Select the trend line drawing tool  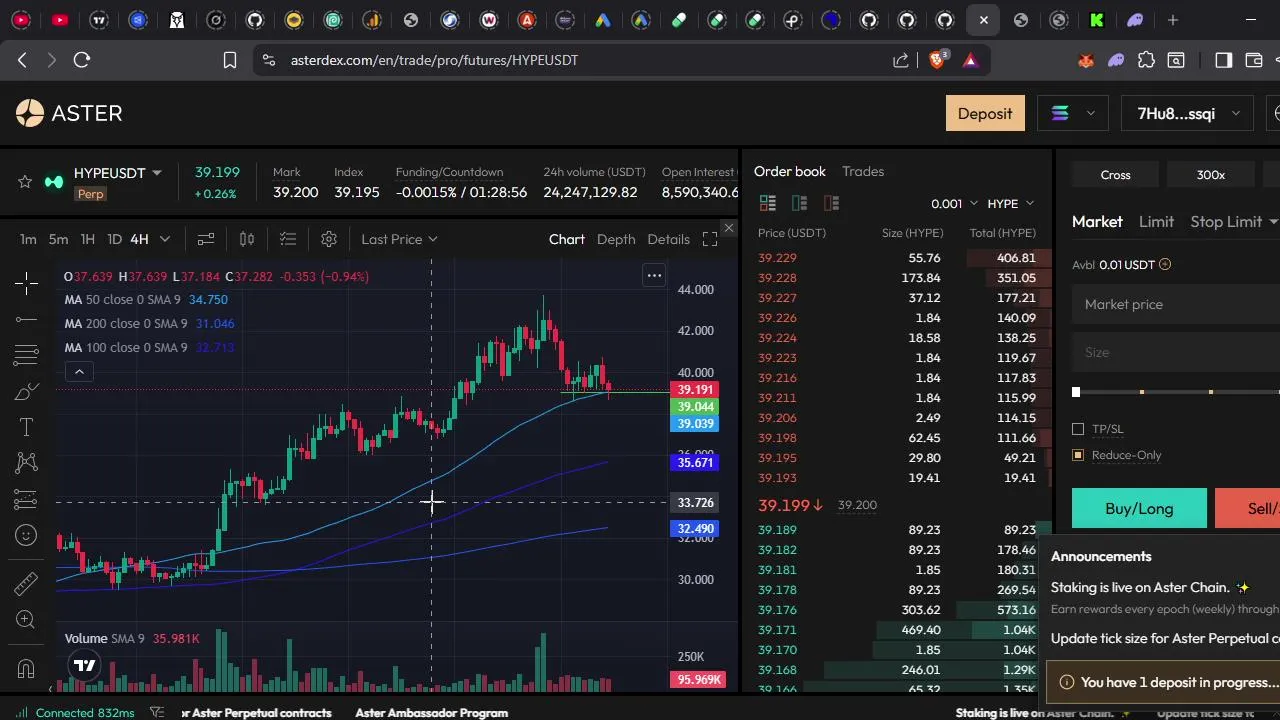(26, 319)
